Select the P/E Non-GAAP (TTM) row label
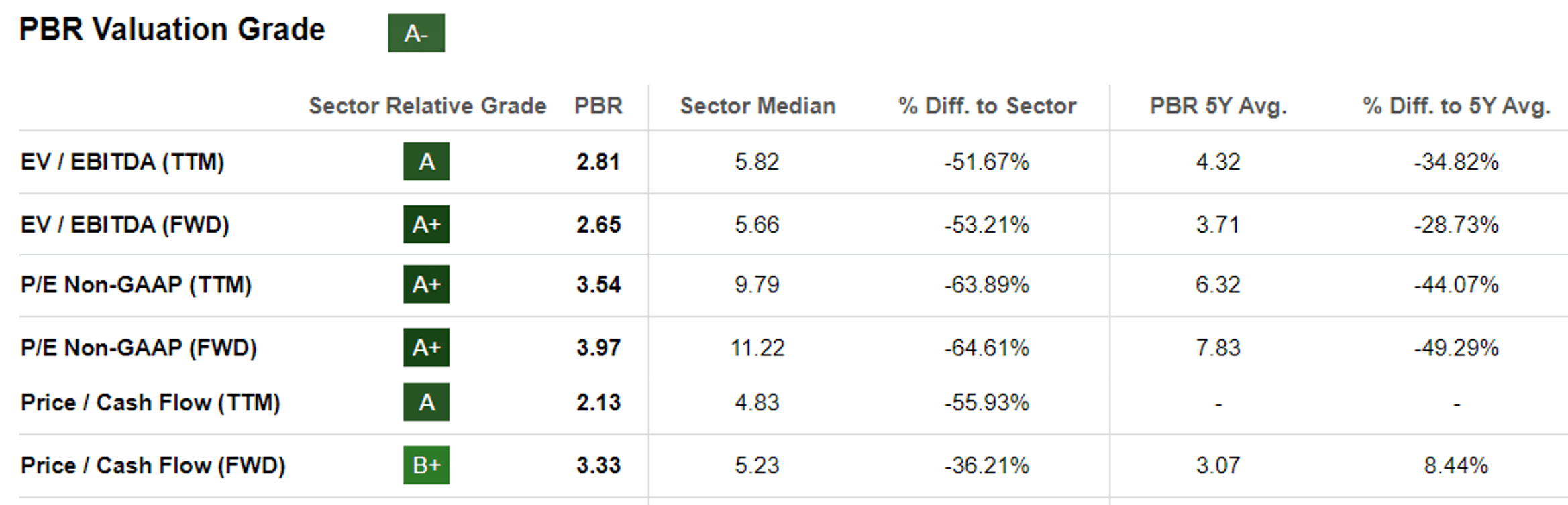The width and height of the screenshot is (1568, 505). (136, 284)
